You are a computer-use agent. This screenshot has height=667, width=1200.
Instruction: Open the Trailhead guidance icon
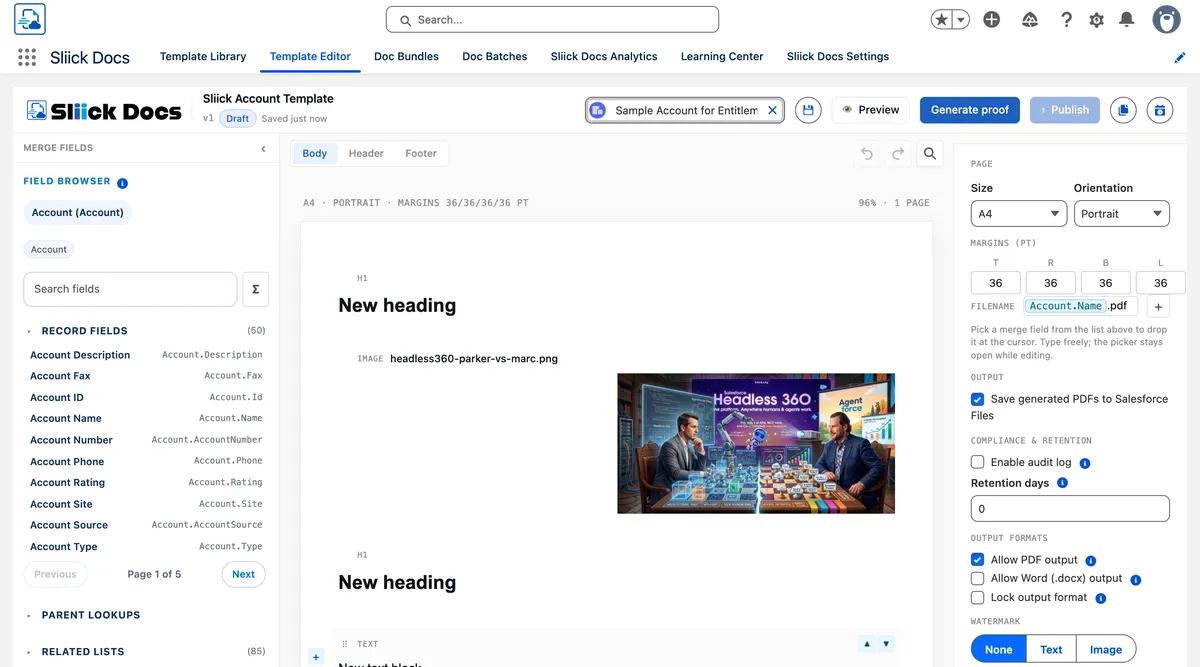click(x=1030, y=19)
